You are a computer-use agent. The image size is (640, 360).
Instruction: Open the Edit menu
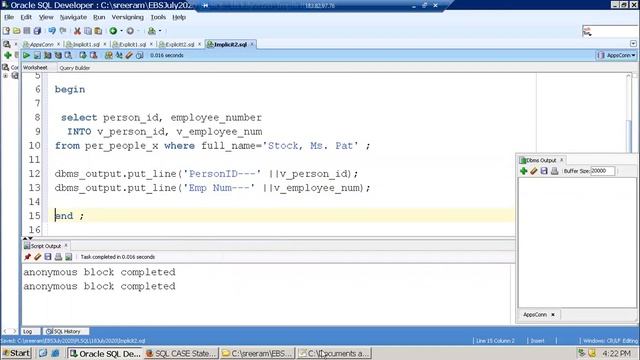[x=26, y=17]
